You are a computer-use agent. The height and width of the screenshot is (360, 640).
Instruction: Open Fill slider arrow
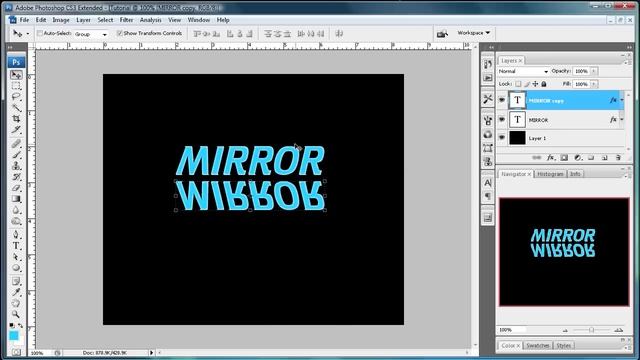tap(594, 84)
